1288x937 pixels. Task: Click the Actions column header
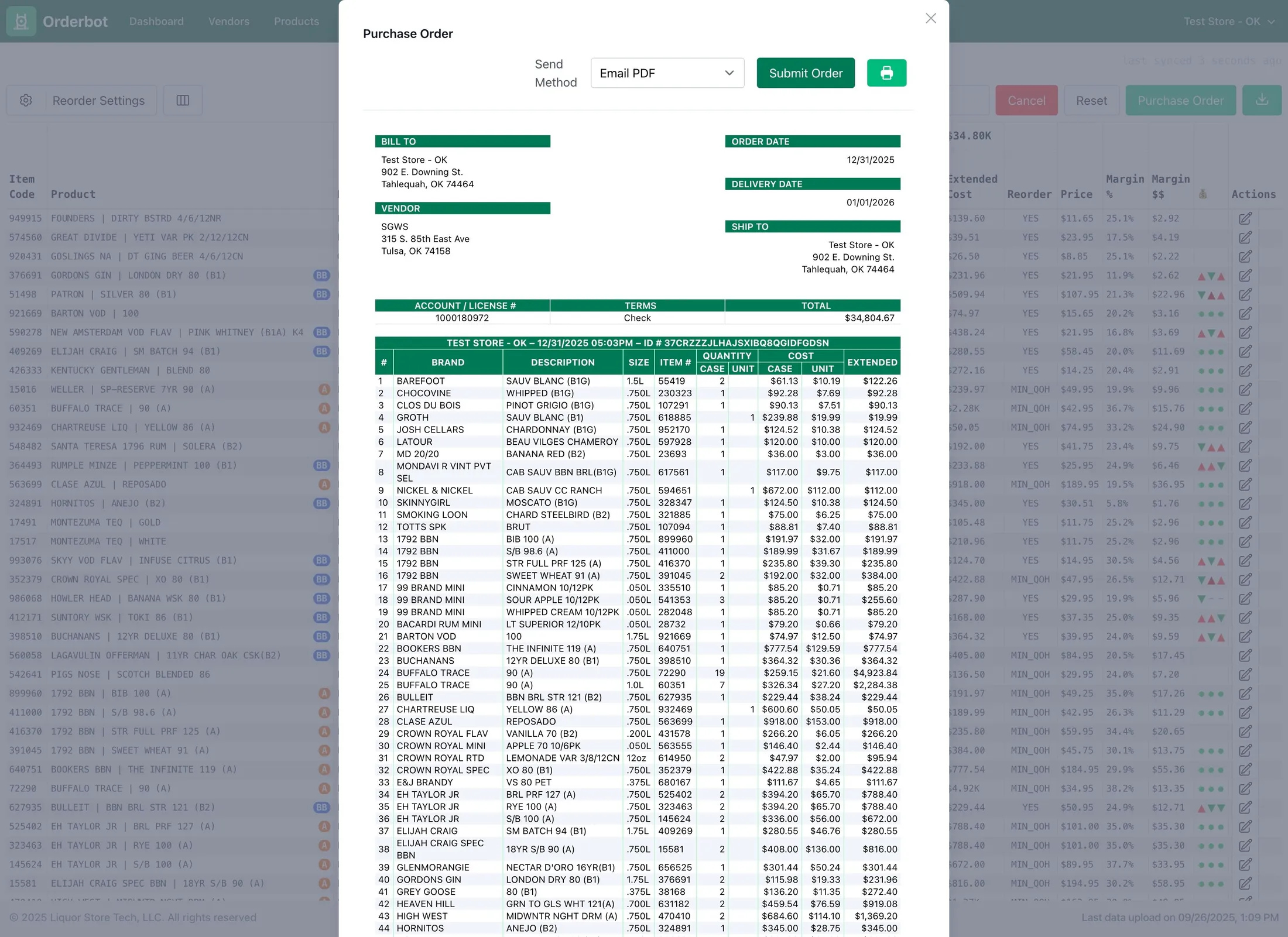pyautogui.click(x=1253, y=194)
